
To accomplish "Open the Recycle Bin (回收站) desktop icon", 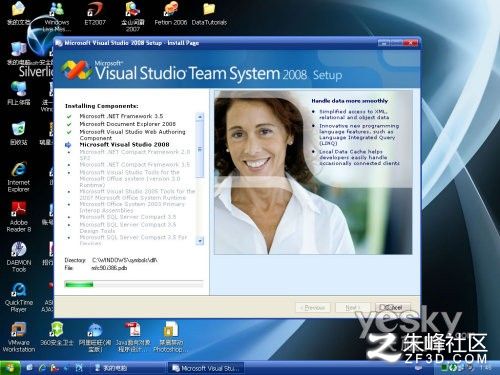I will tap(19, 133).
